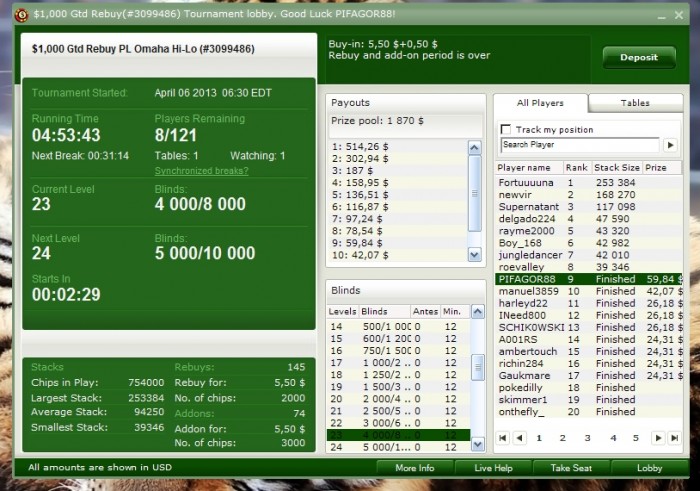Image resolution: width=700 pixels, height=491 pixels.
Task: Select player SCHIK0WSKI row
Action: (x=588, y=327)
